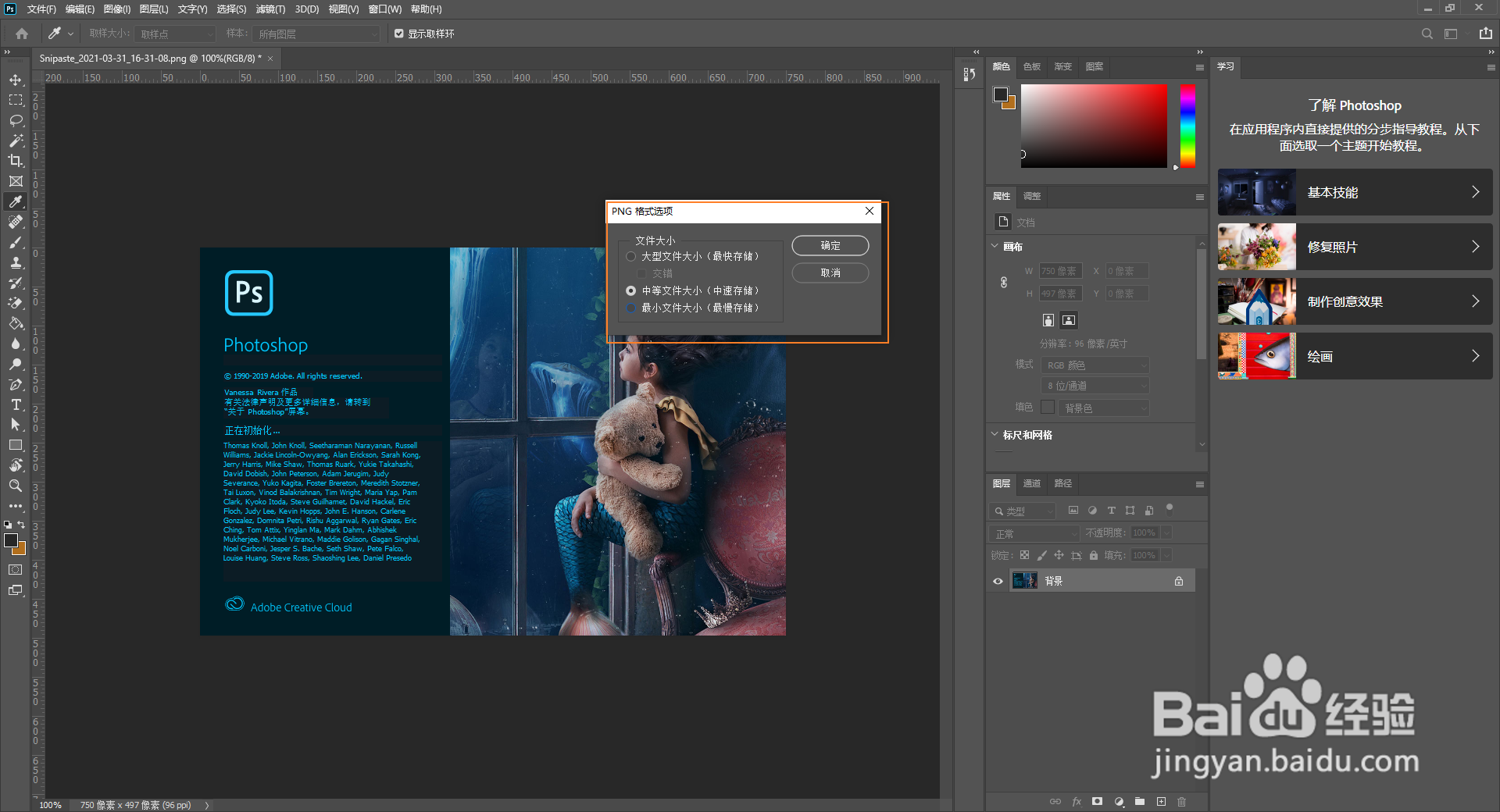Open 基本技能 tutorial chevron

[1475, 191]
